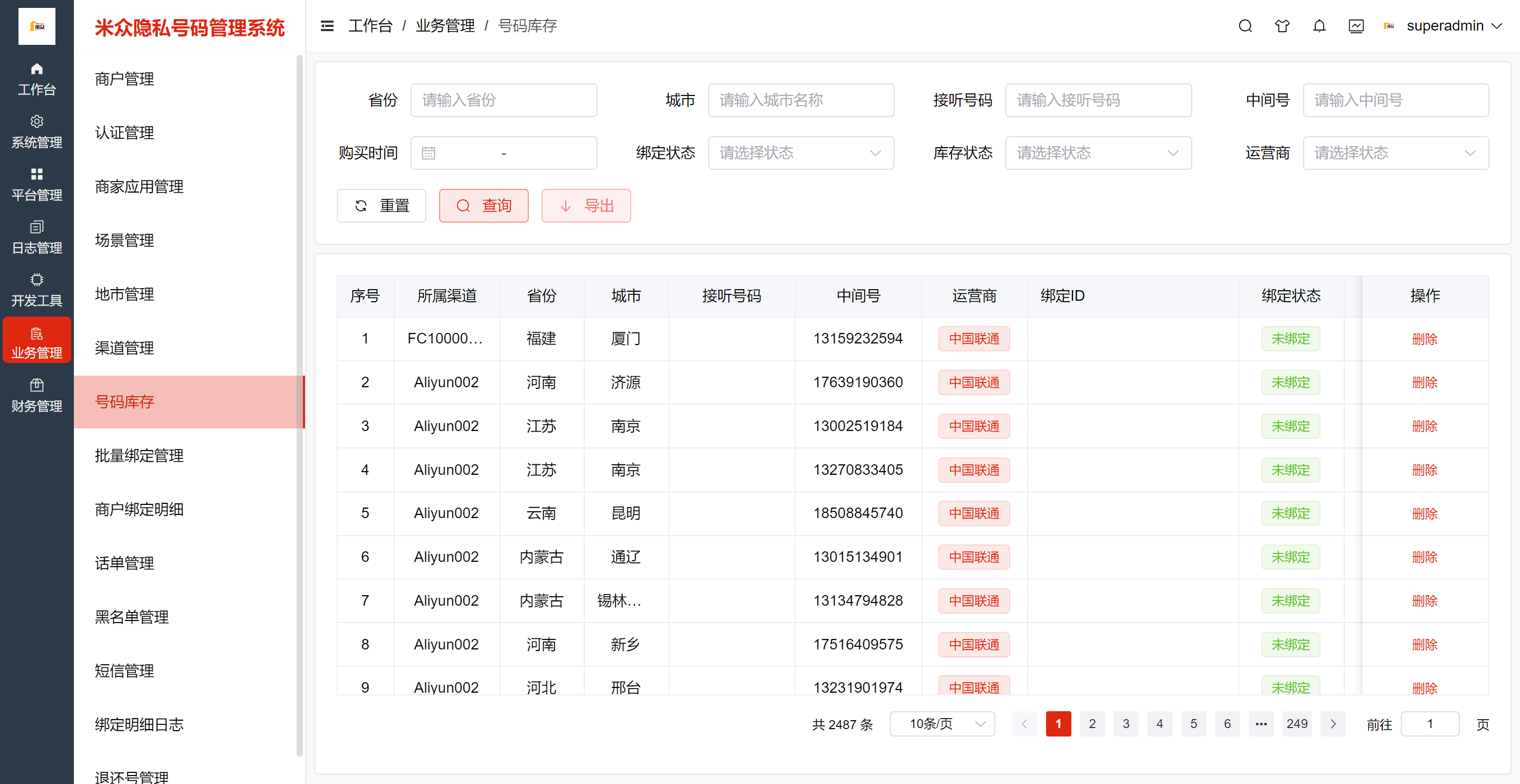Open the 10条/页 page size dropdown

[x=942, y=724]
